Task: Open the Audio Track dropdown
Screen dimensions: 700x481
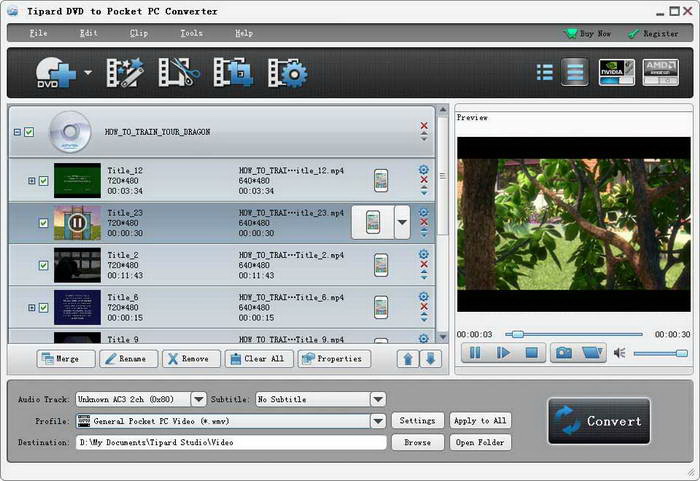Action: (x=198, y=399)
